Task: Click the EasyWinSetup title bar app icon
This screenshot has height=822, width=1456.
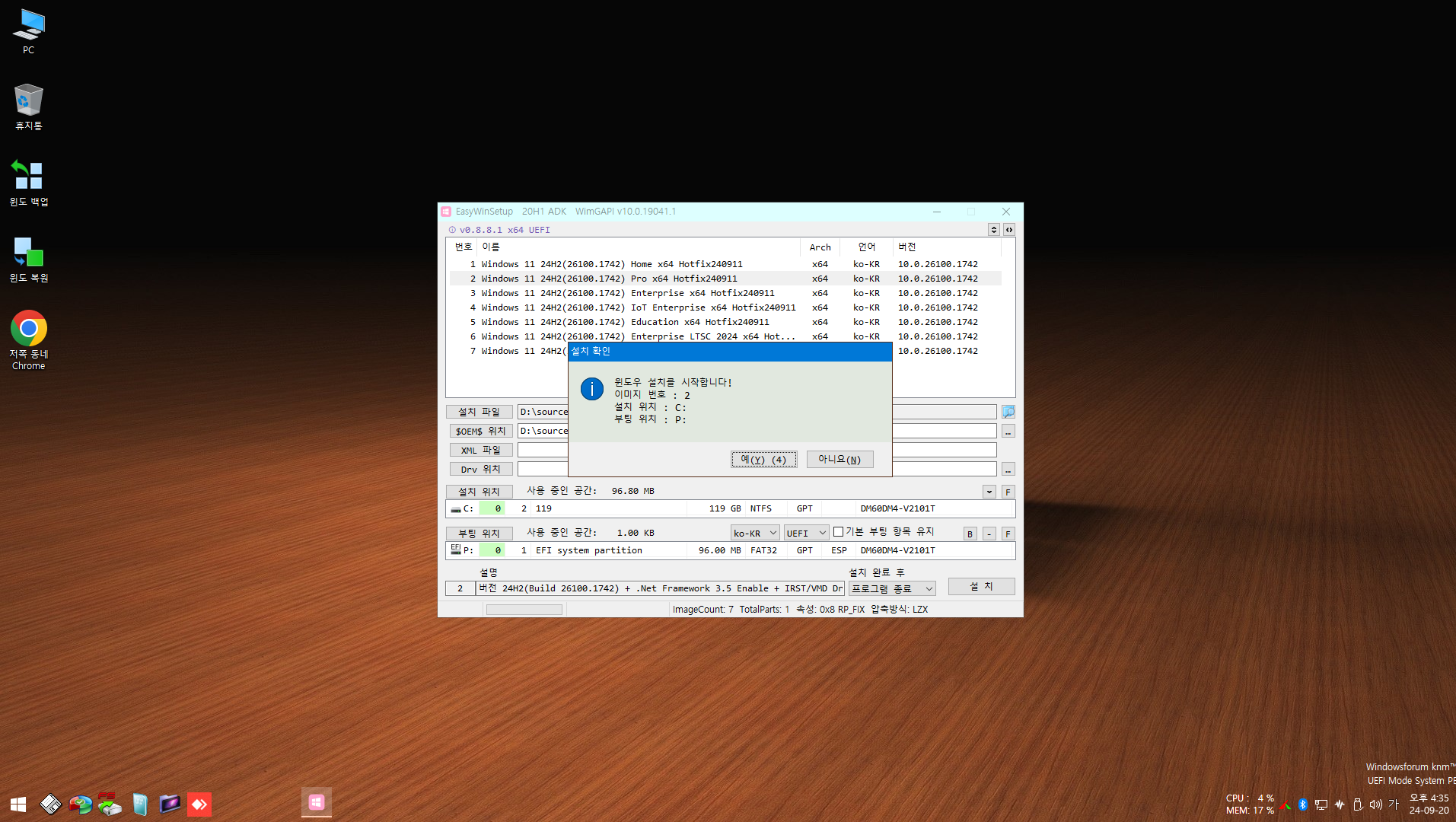Action: [x=447, y=212]
